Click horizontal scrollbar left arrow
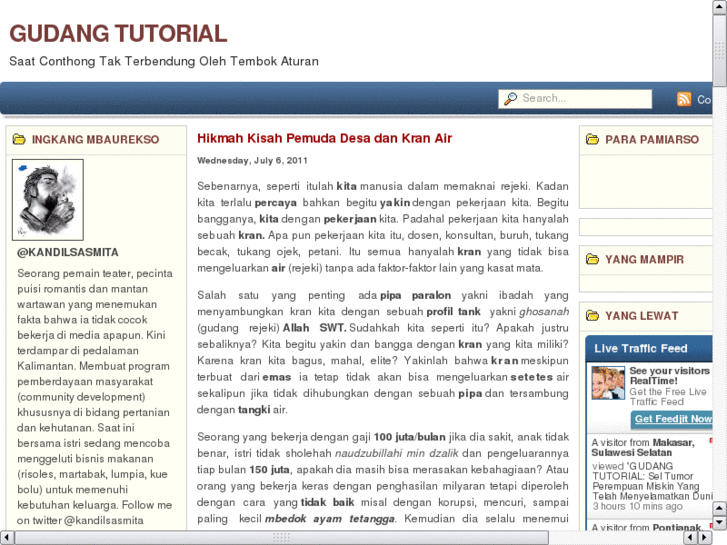The image size is (727, 545). (x=6, y=538)
